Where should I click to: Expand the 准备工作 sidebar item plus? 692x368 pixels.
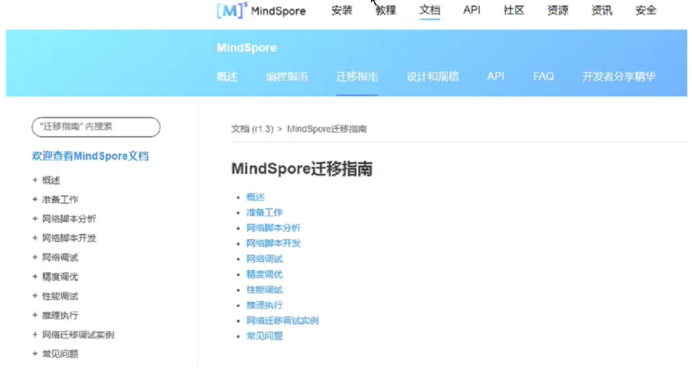click(35, 199)
